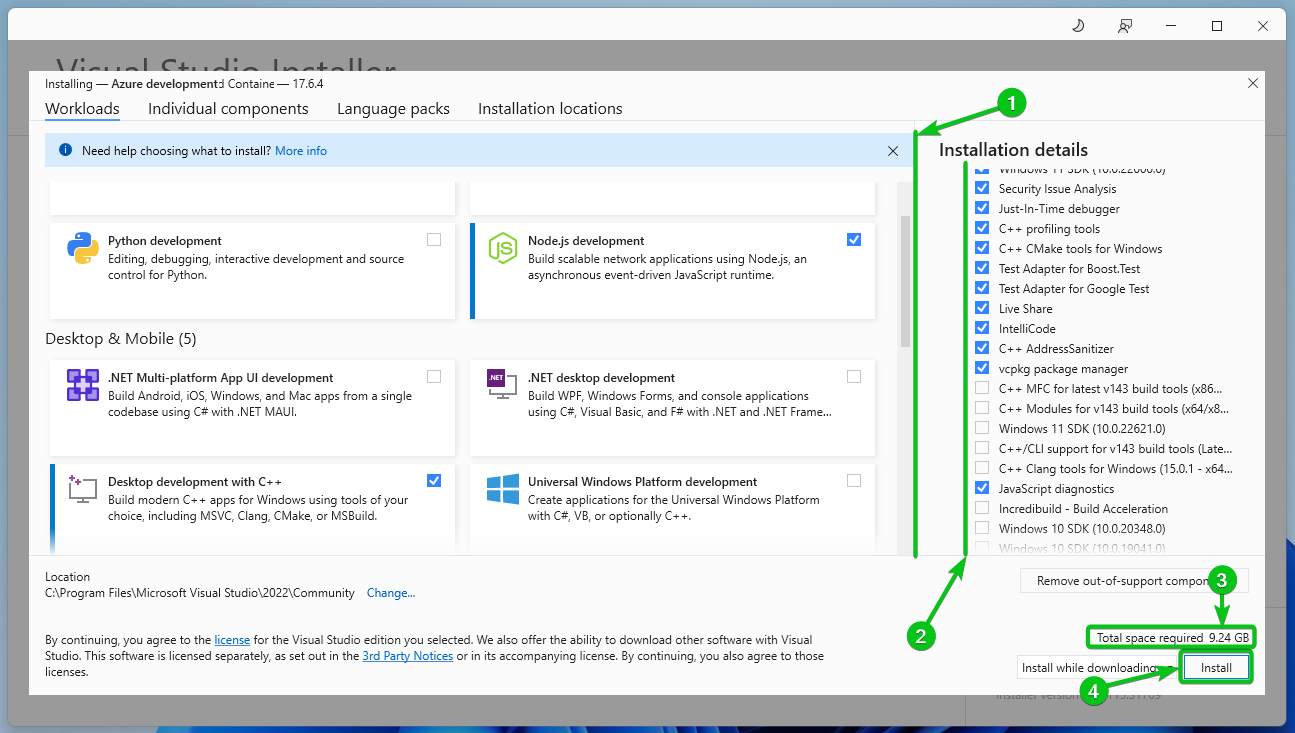Enable the Python development workload checkbox

(433, 239)
